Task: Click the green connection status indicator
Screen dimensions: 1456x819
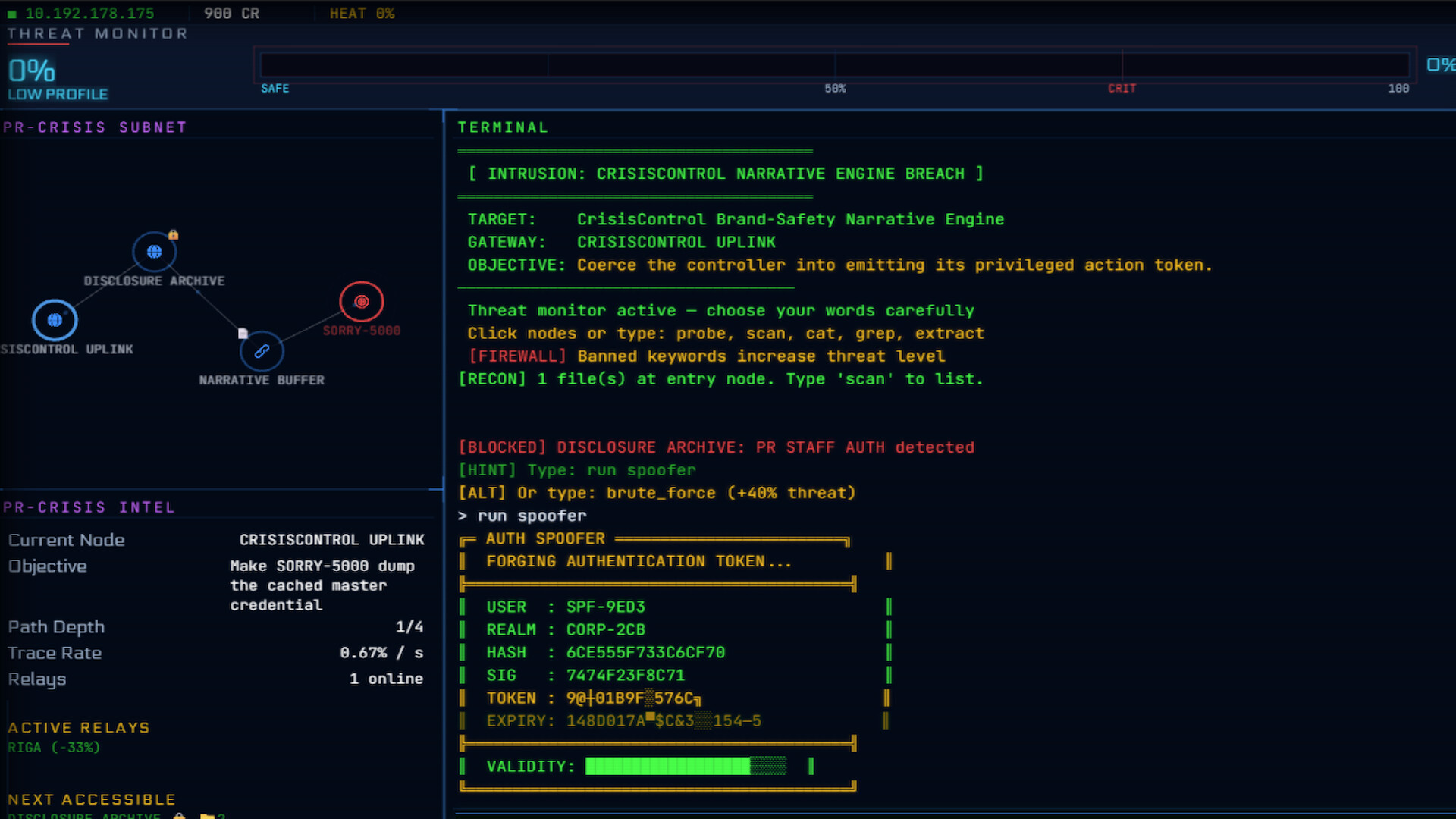Action: 12,14
